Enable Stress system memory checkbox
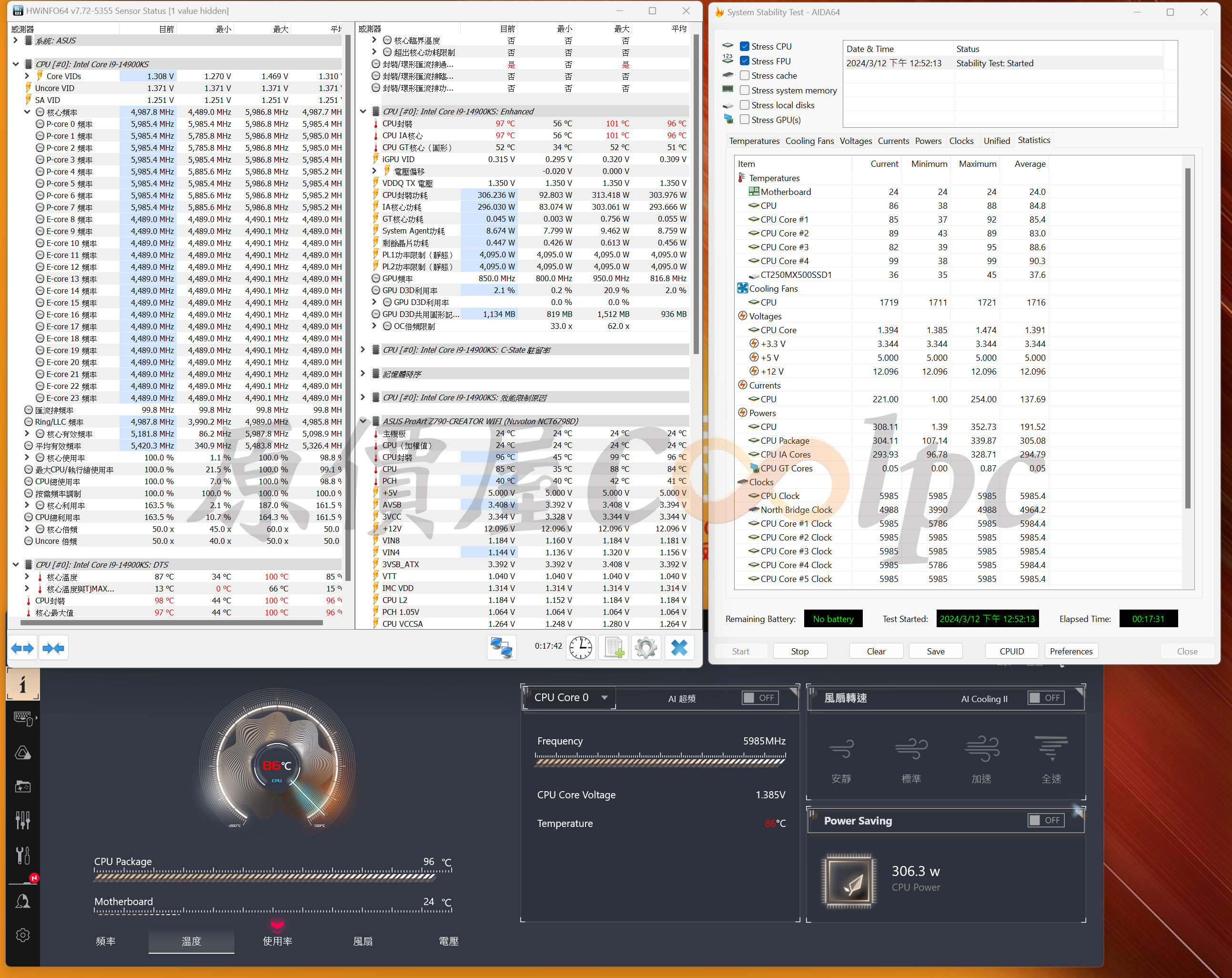This screenshot has width=1232, height=978. [745, 90]
